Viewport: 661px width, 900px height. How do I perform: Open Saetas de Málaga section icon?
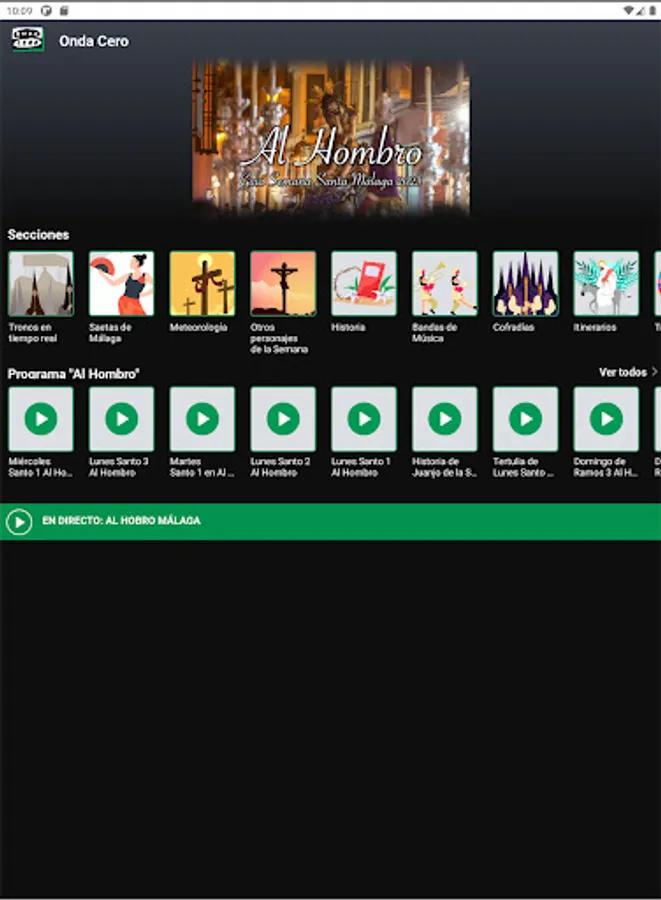(122, 284)
